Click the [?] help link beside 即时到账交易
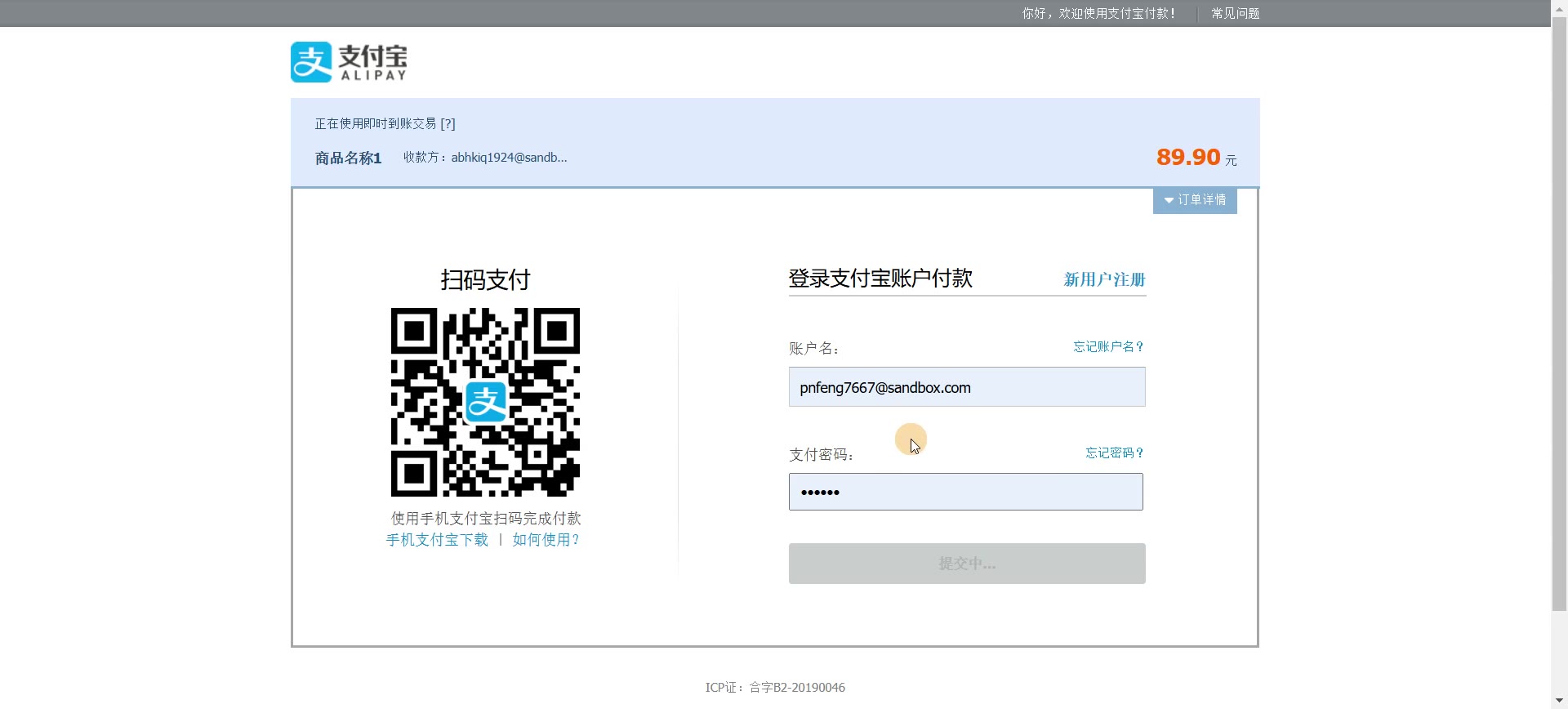Viewport: 1568px width, 709px height. (448, 124)
